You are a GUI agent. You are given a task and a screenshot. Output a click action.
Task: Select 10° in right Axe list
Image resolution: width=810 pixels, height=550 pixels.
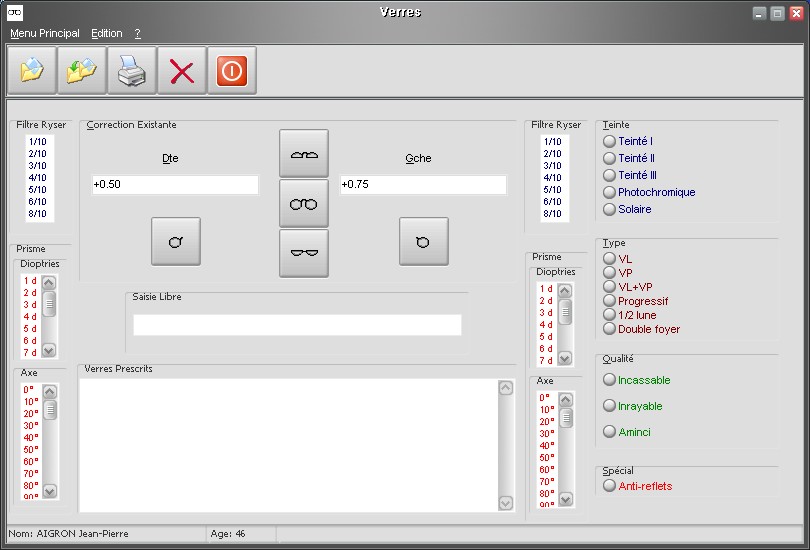click(x=547, y=410)
